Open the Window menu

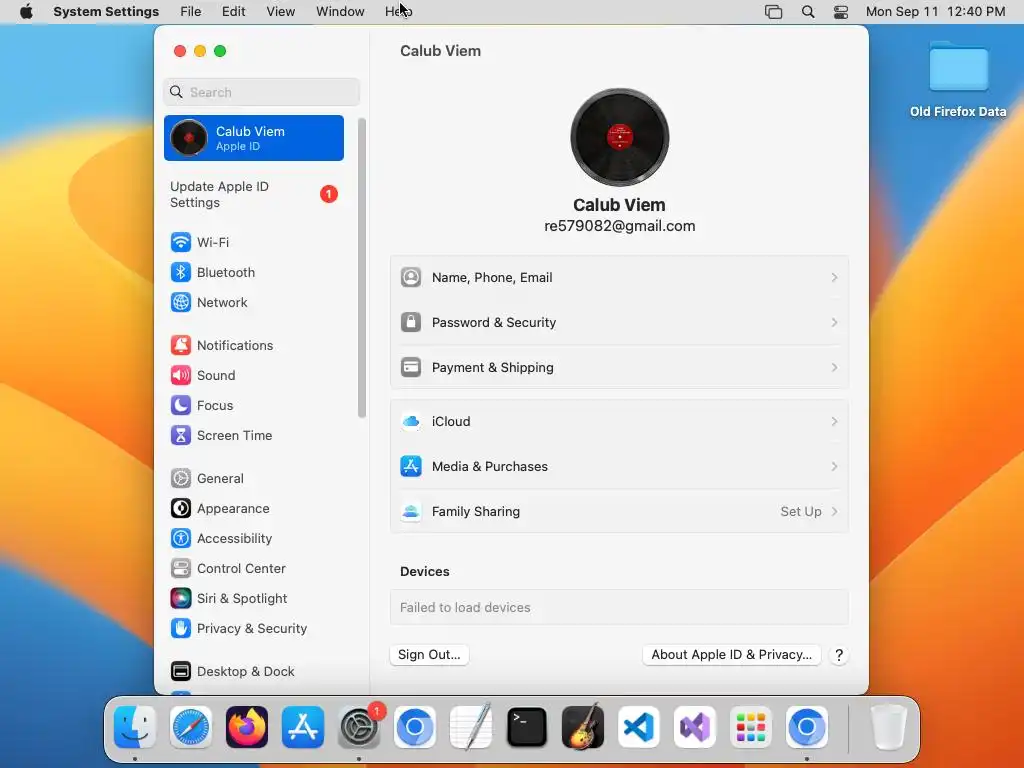(340, 12)
